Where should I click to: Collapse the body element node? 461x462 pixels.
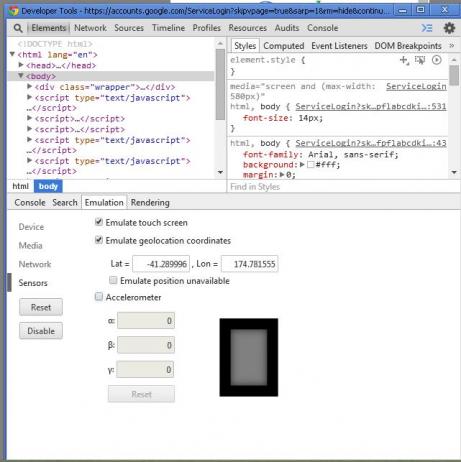(x=21, y=76)
